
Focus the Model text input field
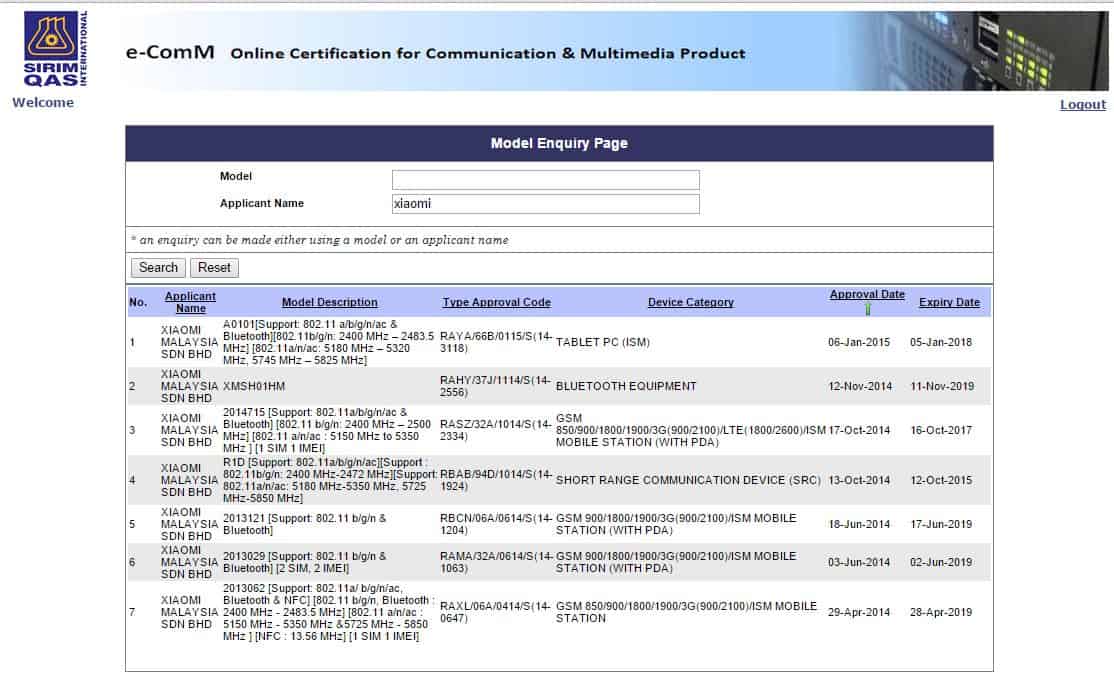(545, 180)
